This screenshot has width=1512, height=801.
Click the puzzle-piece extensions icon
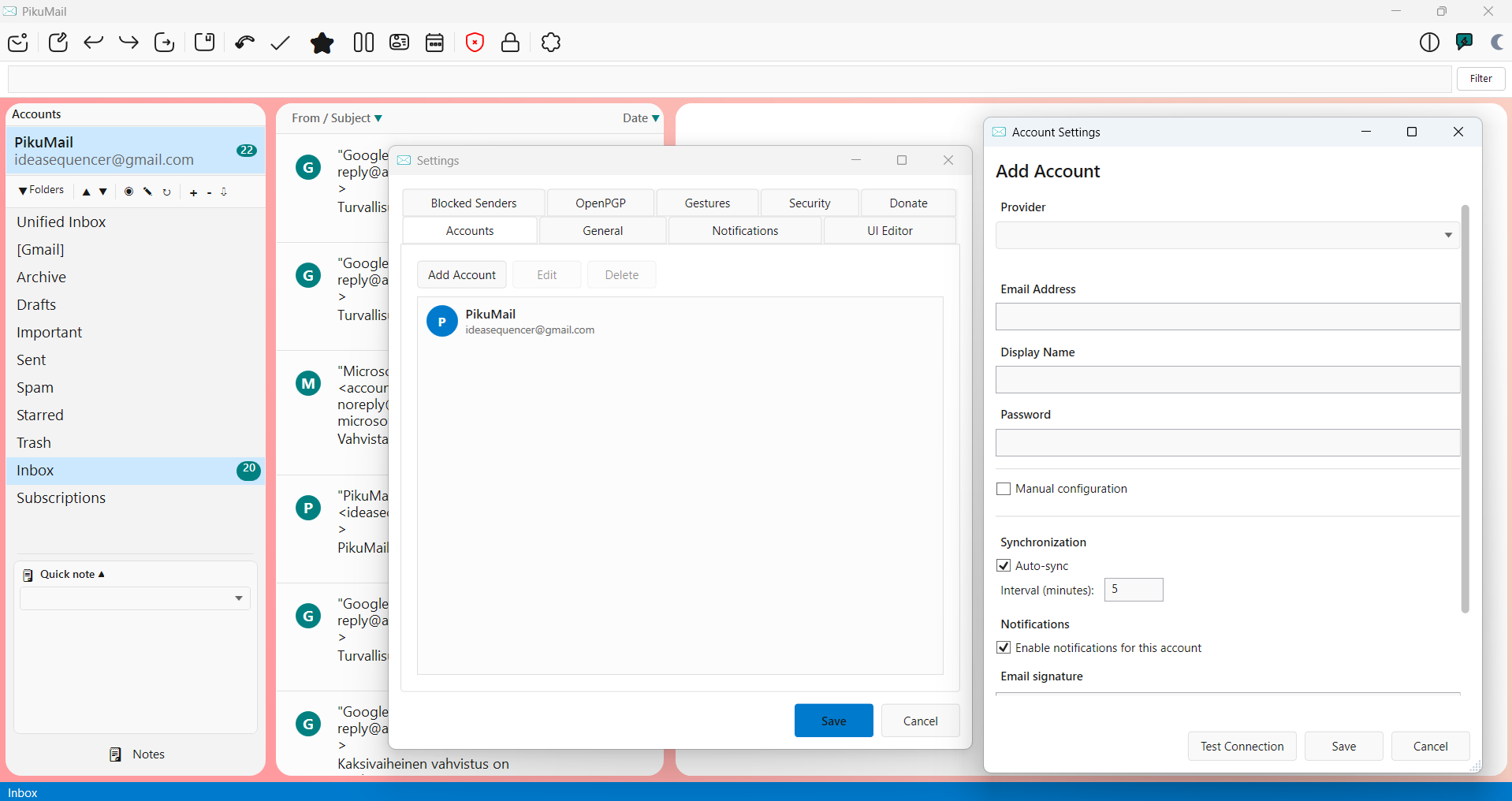point(551,43)
